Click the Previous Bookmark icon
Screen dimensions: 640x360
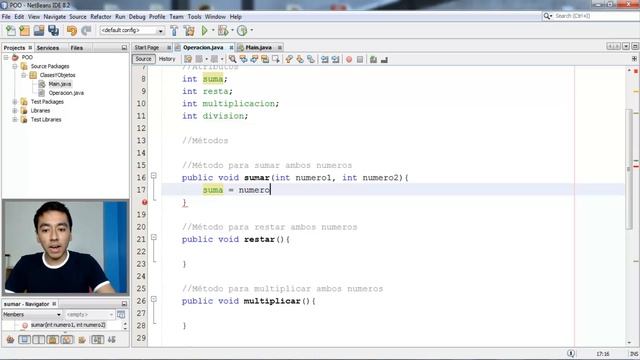click(289, 60)
